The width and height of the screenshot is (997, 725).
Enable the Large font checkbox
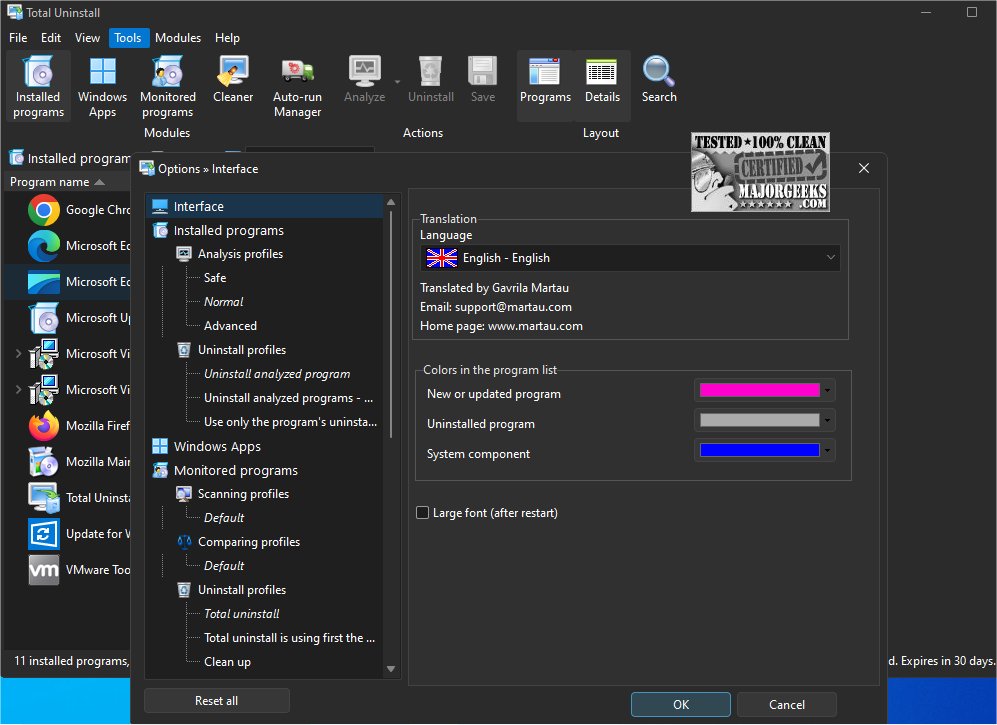pyautogui.click(x=422, y=513)
